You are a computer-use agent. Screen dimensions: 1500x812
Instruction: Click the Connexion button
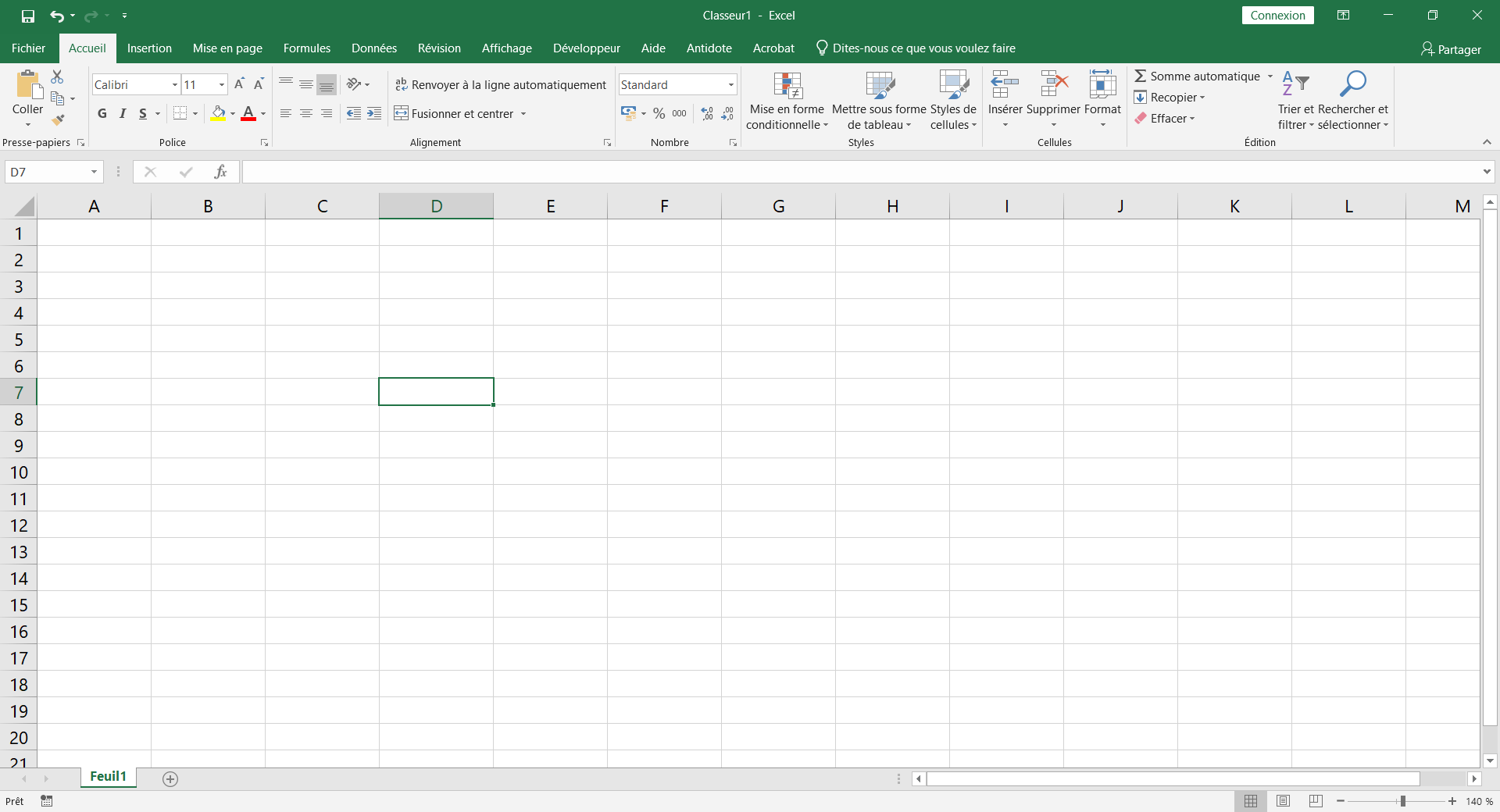click(1277, 15)
